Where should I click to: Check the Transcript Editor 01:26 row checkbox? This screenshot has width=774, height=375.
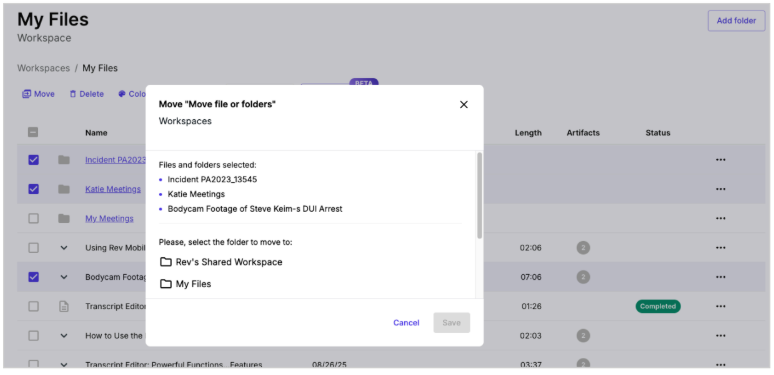click(x=33, y=306)
